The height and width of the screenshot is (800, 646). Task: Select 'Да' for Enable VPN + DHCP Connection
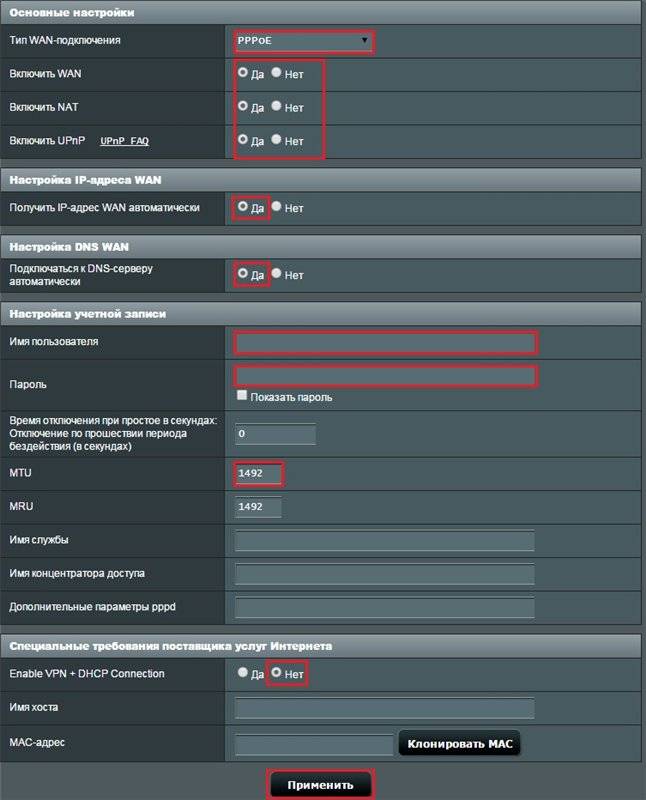click(x=243, y=673)
